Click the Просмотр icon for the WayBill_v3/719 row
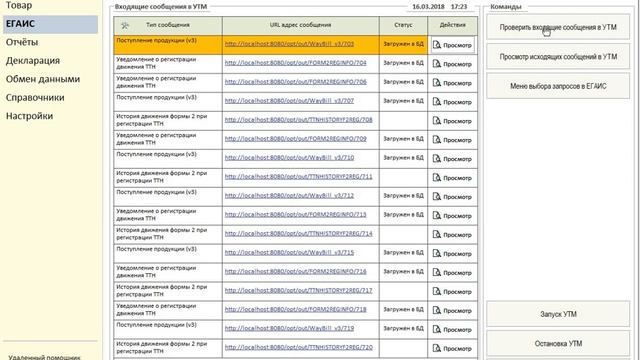The width and height of the screenshot is (640, 360). (x=437, y=329)
